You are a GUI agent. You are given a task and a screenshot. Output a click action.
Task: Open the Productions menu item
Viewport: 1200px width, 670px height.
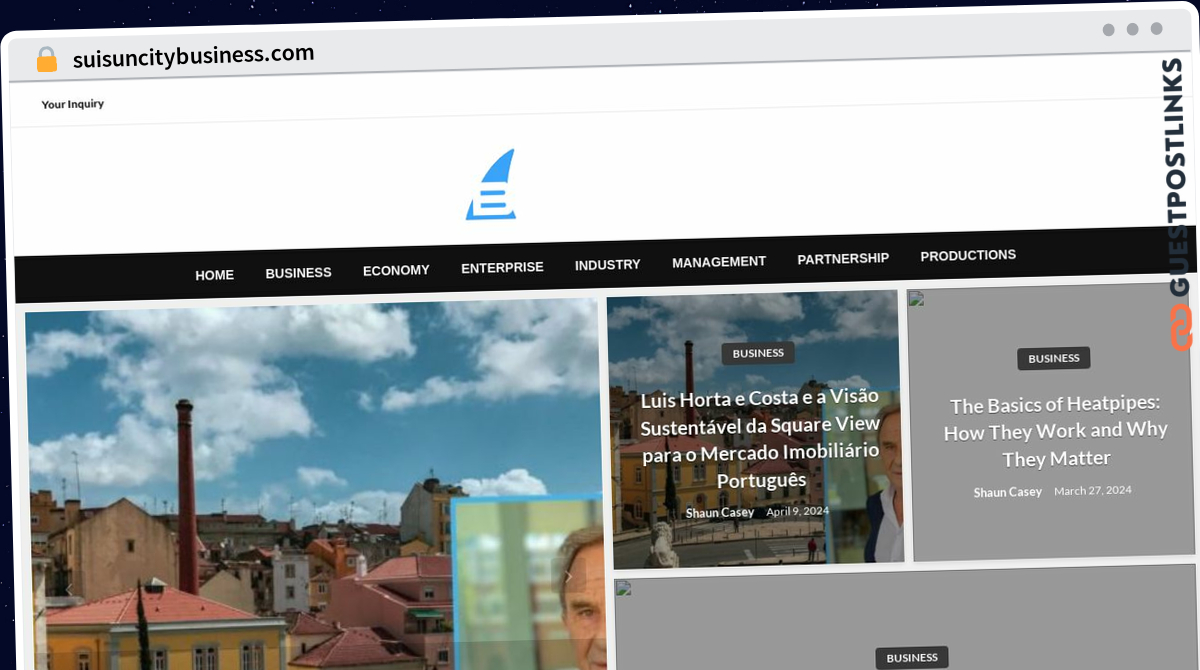point(968,255)
